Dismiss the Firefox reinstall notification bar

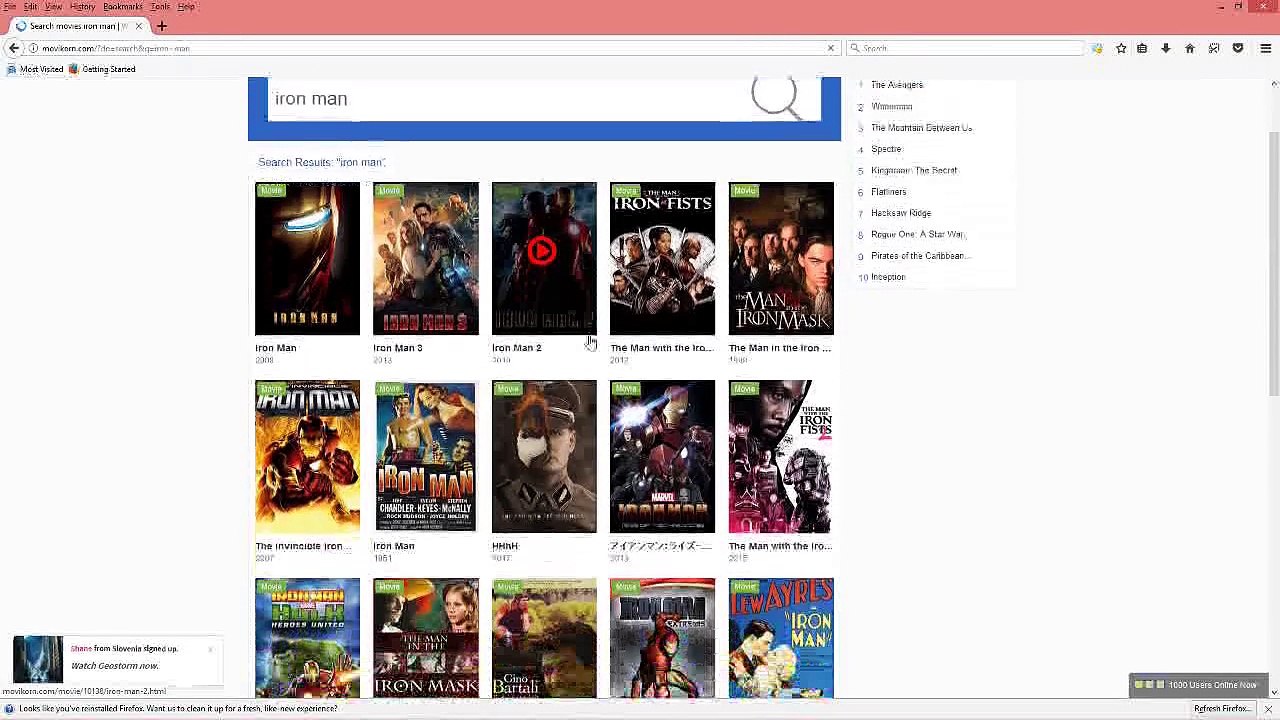1267,708
